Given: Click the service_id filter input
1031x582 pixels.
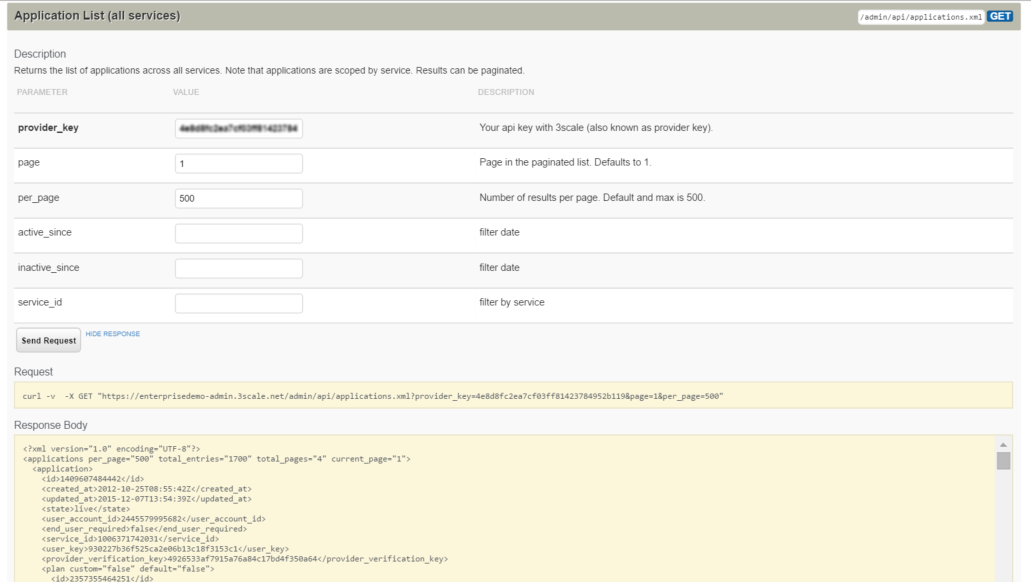Looking at the screenshot, I should tap(238, 302).
